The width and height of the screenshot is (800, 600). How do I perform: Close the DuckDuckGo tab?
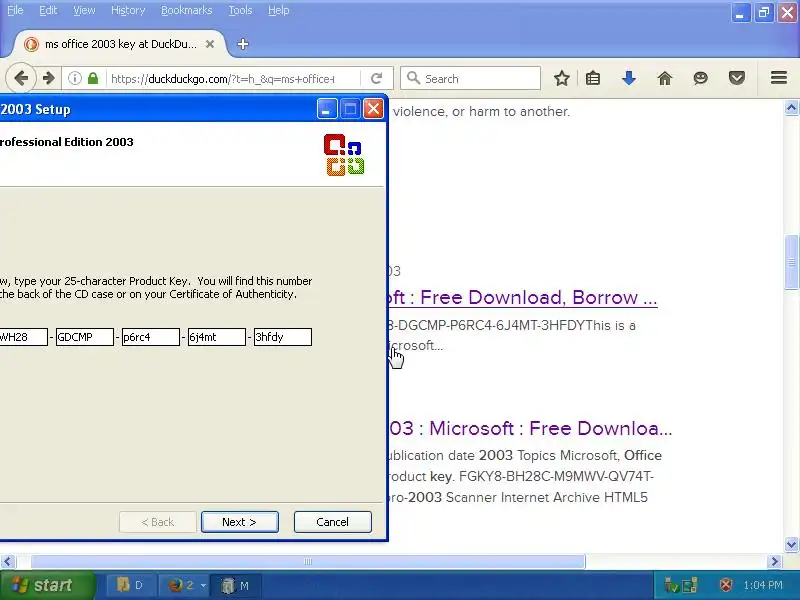210,44
